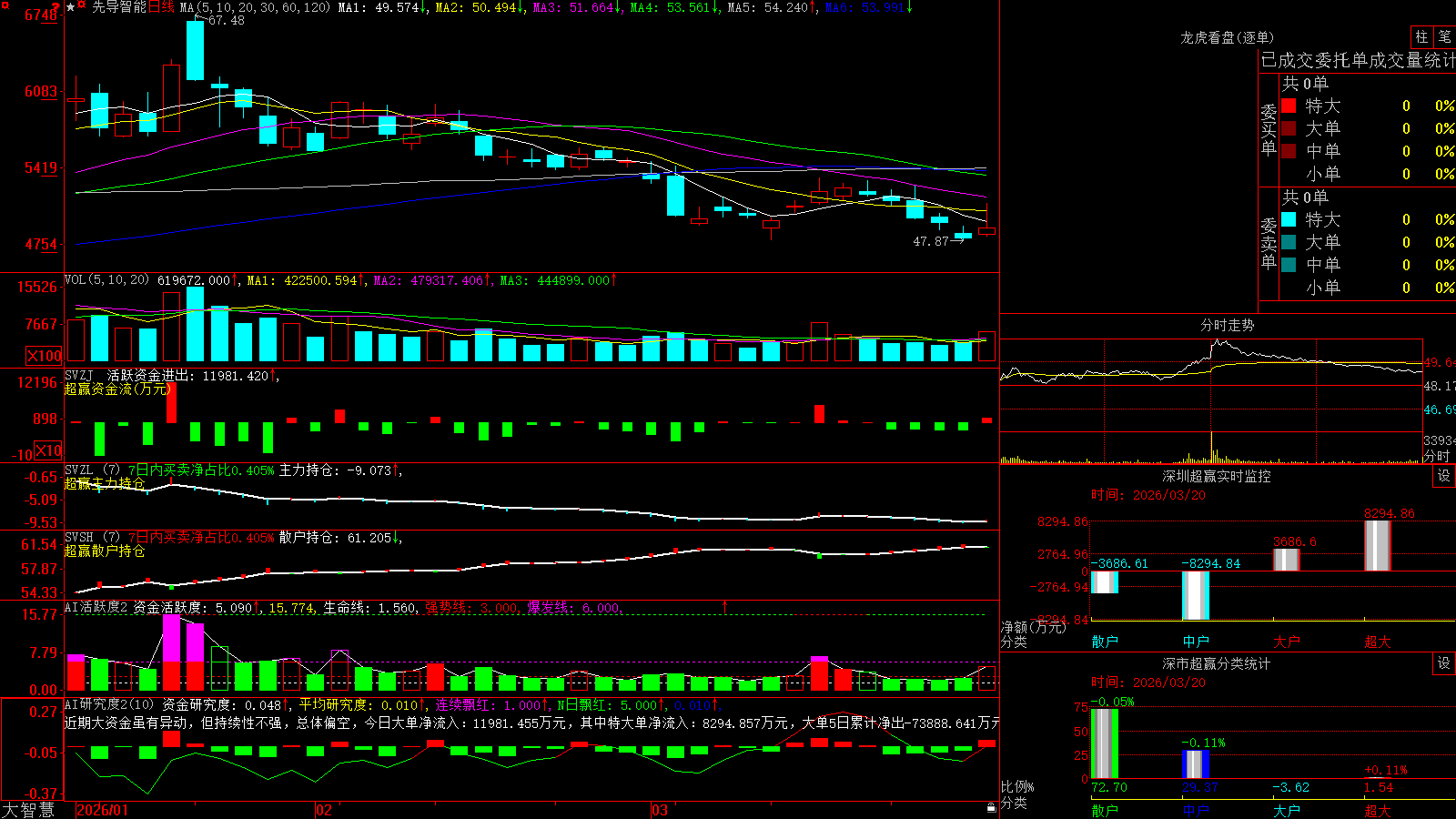Screen dimensions: 1456x819
Task: Switch 龙虎看盘 to 柱 bar view
Action: pyautogui.click(x=1421, y=37)
